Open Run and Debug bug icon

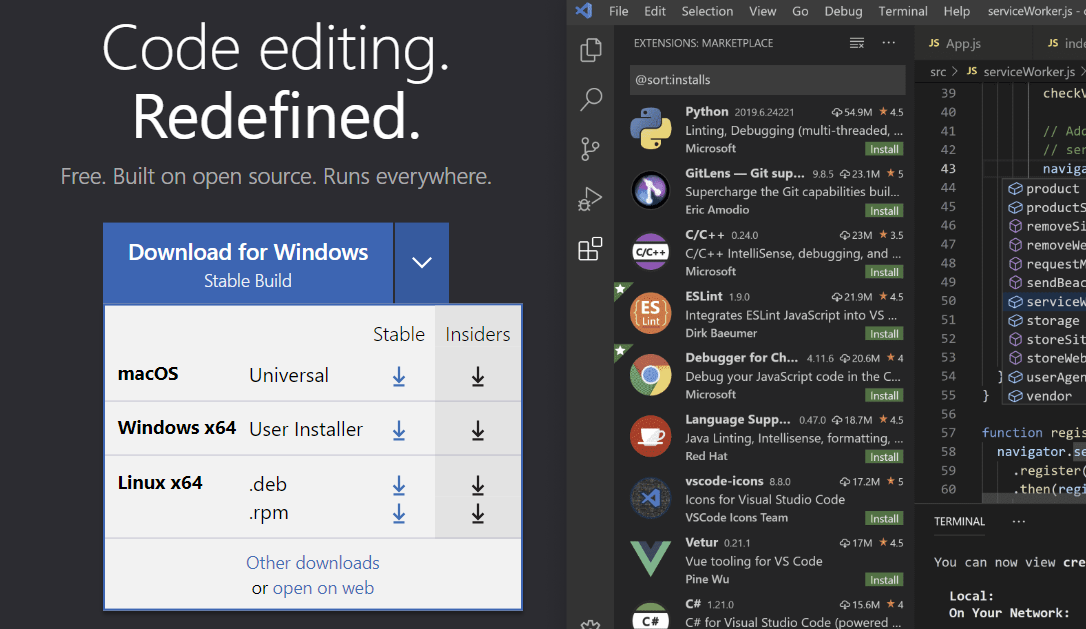tap(590, 199)
